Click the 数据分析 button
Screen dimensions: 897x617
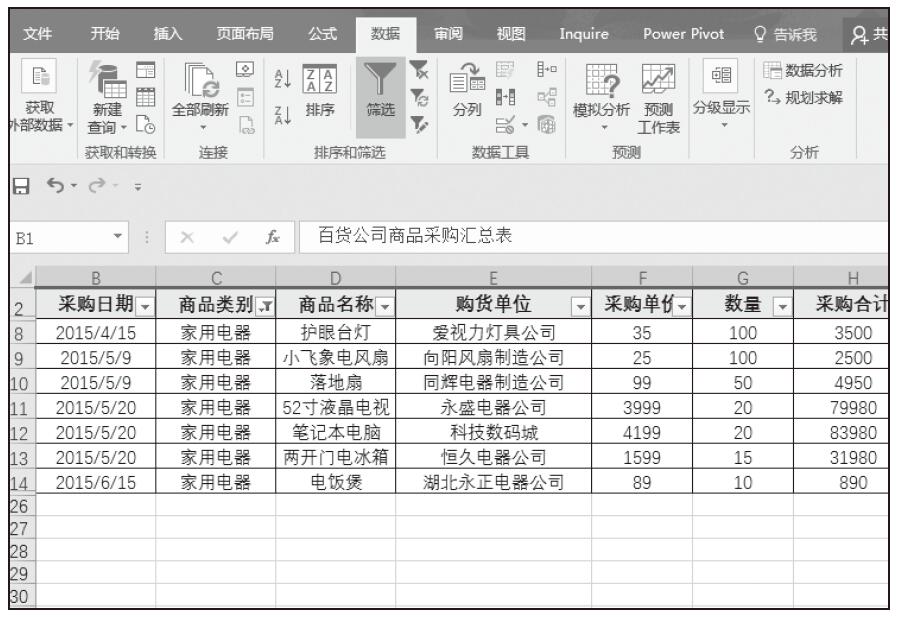point(809,69)
